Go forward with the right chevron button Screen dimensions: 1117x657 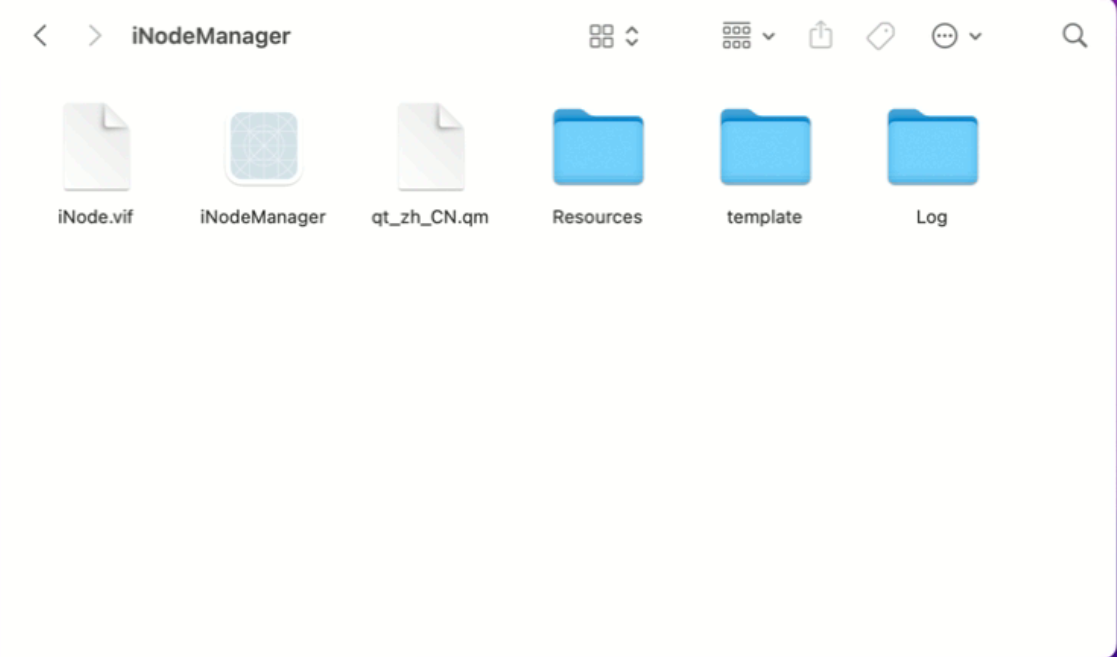tap(94, 36)
